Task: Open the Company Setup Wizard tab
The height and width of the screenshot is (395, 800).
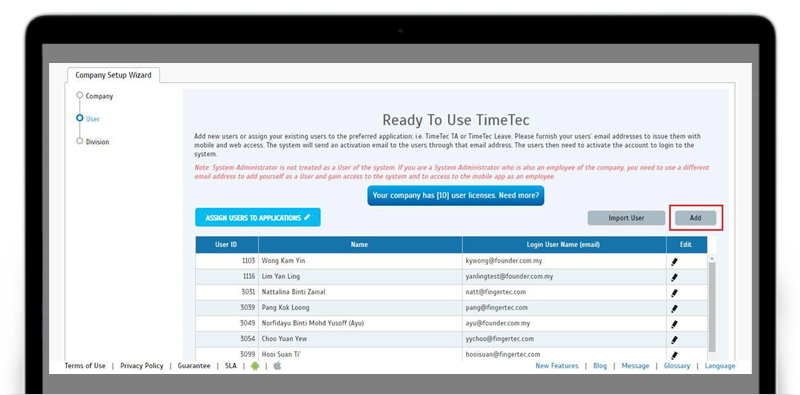Action: (113, 75)
